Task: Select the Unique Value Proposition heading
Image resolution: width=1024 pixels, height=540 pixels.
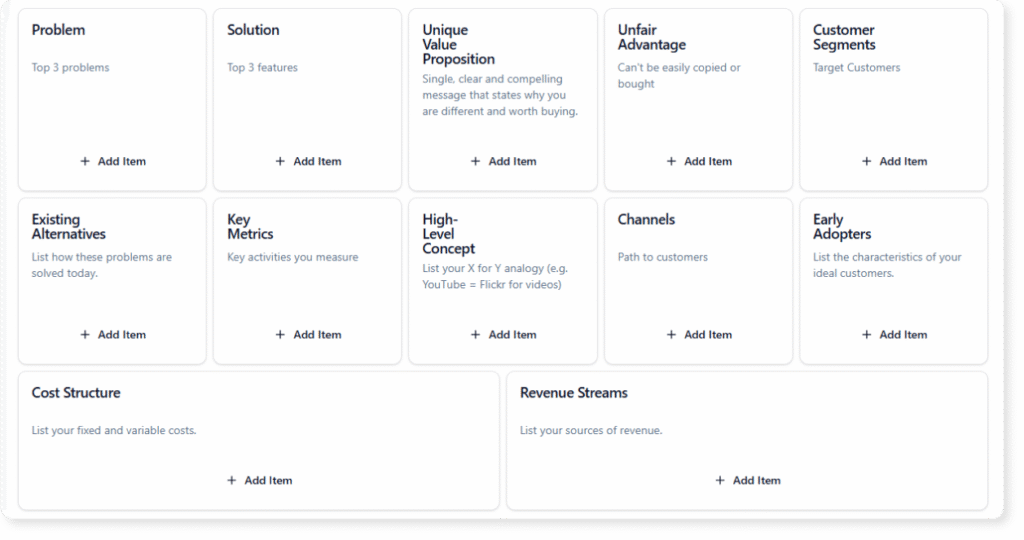Action: point(458,45)
